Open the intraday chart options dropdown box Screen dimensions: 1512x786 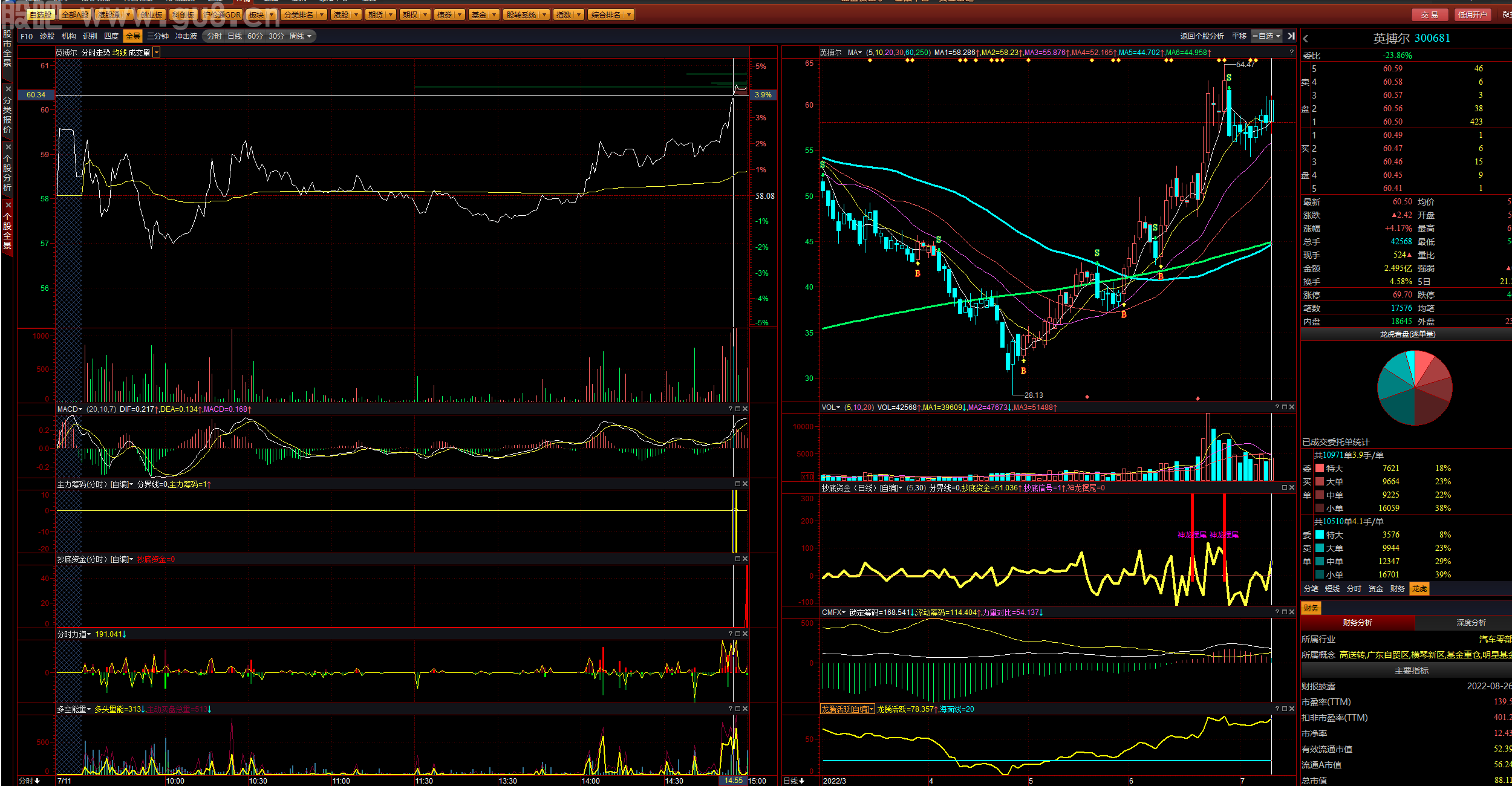(157, 53)
